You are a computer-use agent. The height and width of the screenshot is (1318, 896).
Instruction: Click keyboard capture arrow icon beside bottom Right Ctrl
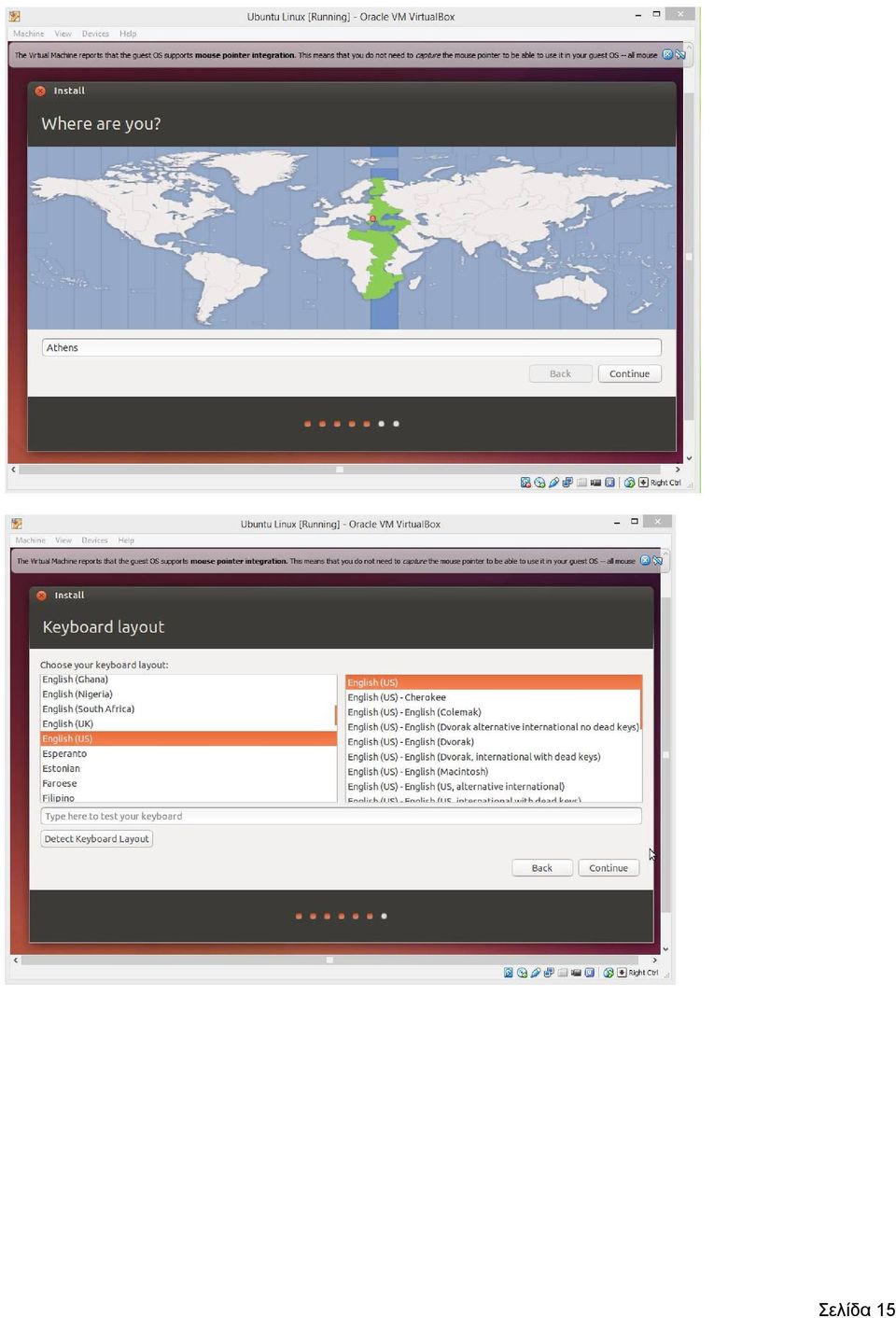(x=622, y=973)
